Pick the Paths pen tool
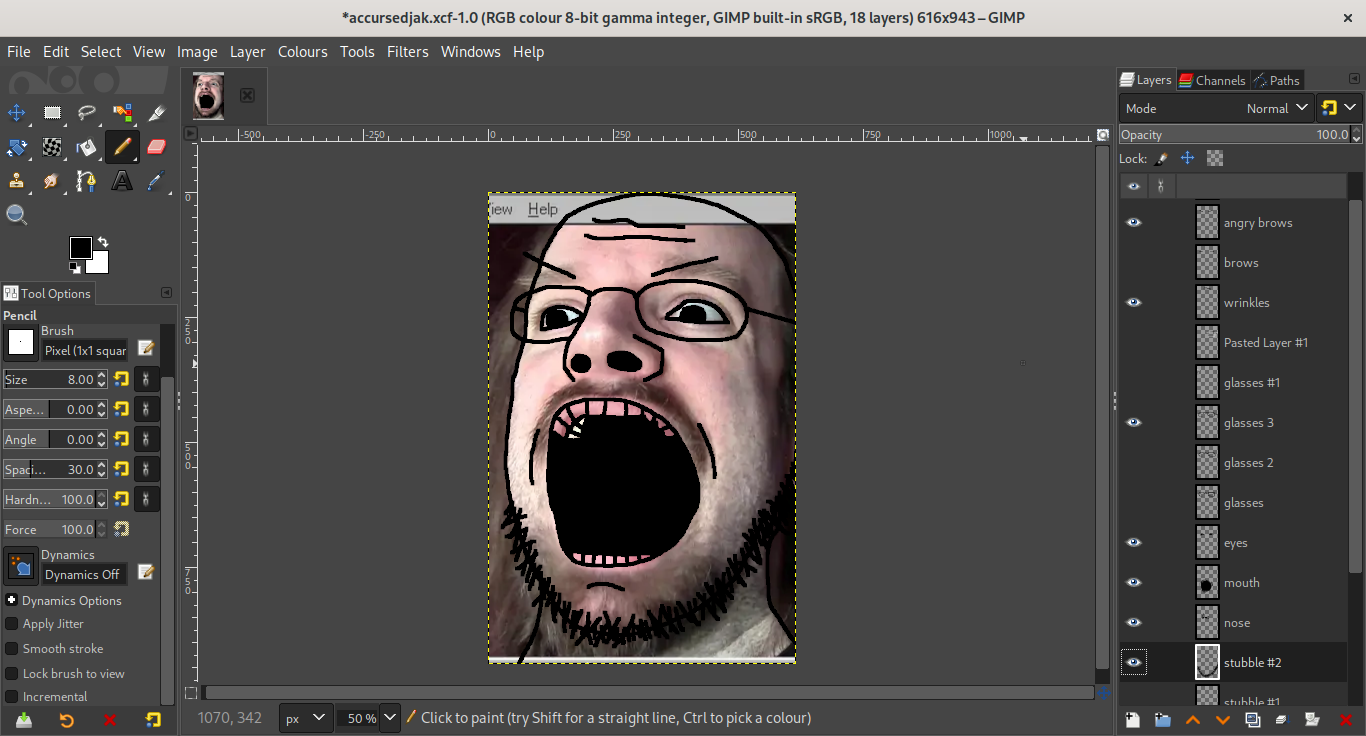 (87, 181)
